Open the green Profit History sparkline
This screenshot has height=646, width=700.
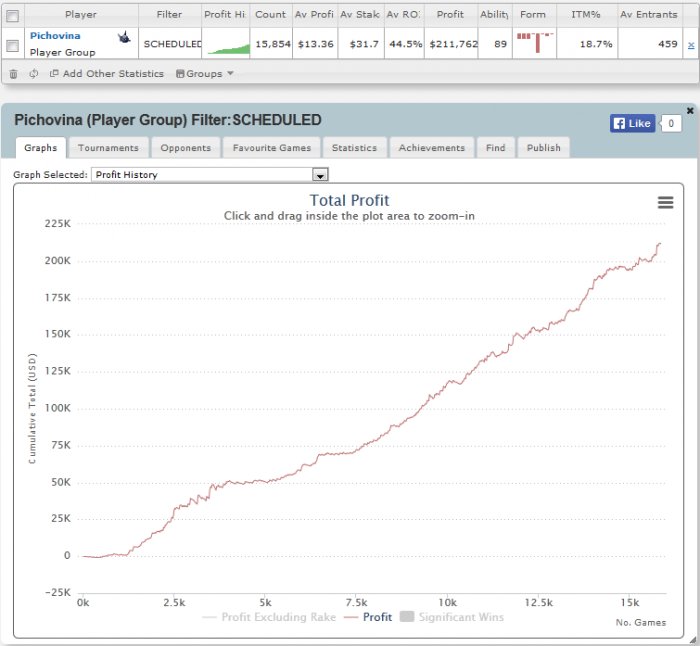click(225, 45)
